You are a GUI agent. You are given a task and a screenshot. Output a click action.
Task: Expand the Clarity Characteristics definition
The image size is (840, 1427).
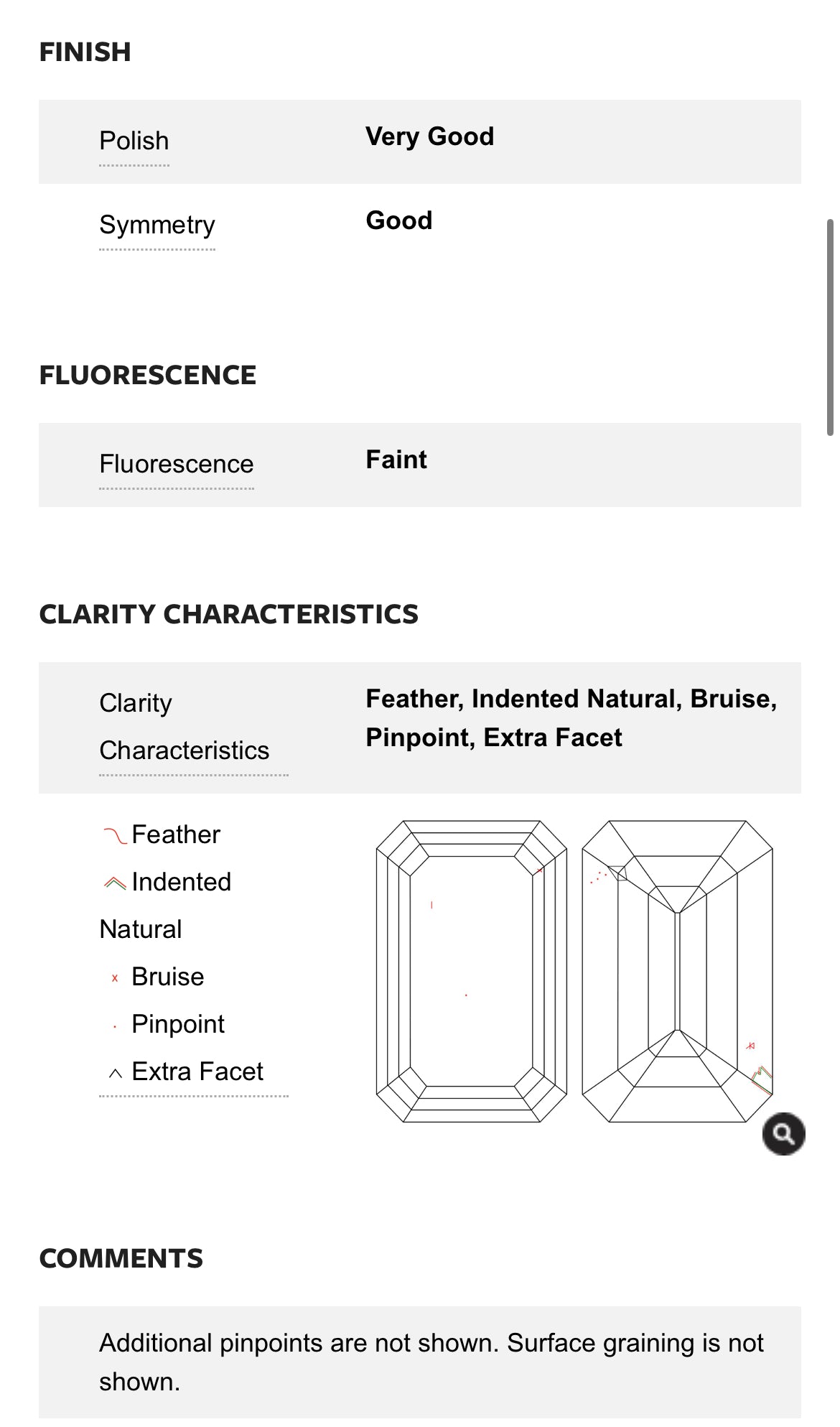click(184, 725)
